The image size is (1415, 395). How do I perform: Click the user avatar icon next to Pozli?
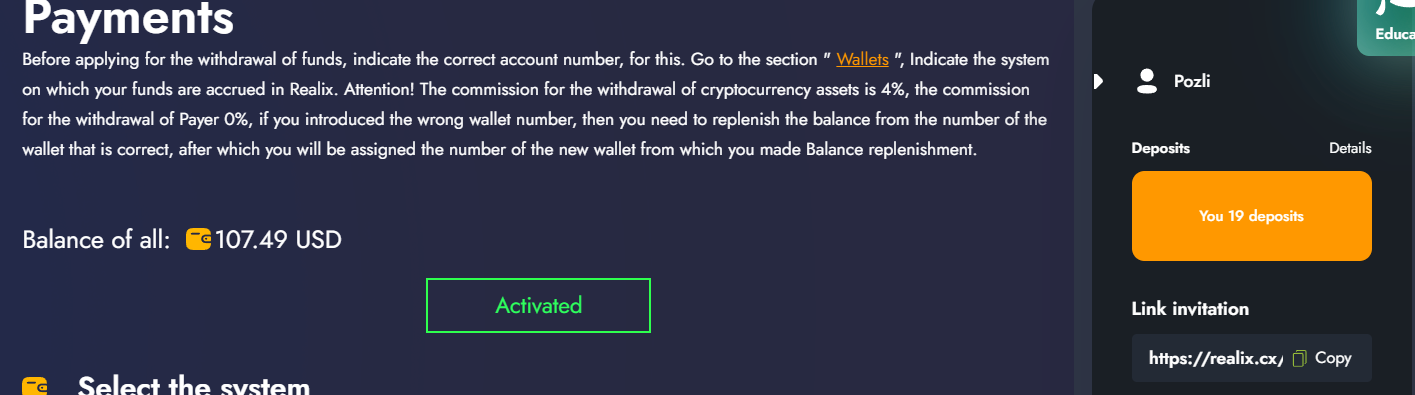coord(1147,81)
